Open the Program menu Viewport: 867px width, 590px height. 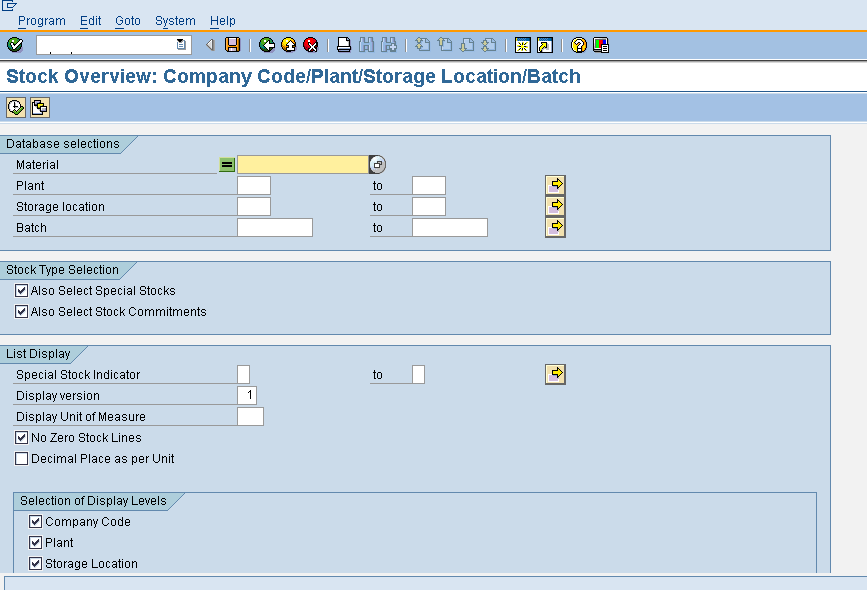(x=41, y=20)
